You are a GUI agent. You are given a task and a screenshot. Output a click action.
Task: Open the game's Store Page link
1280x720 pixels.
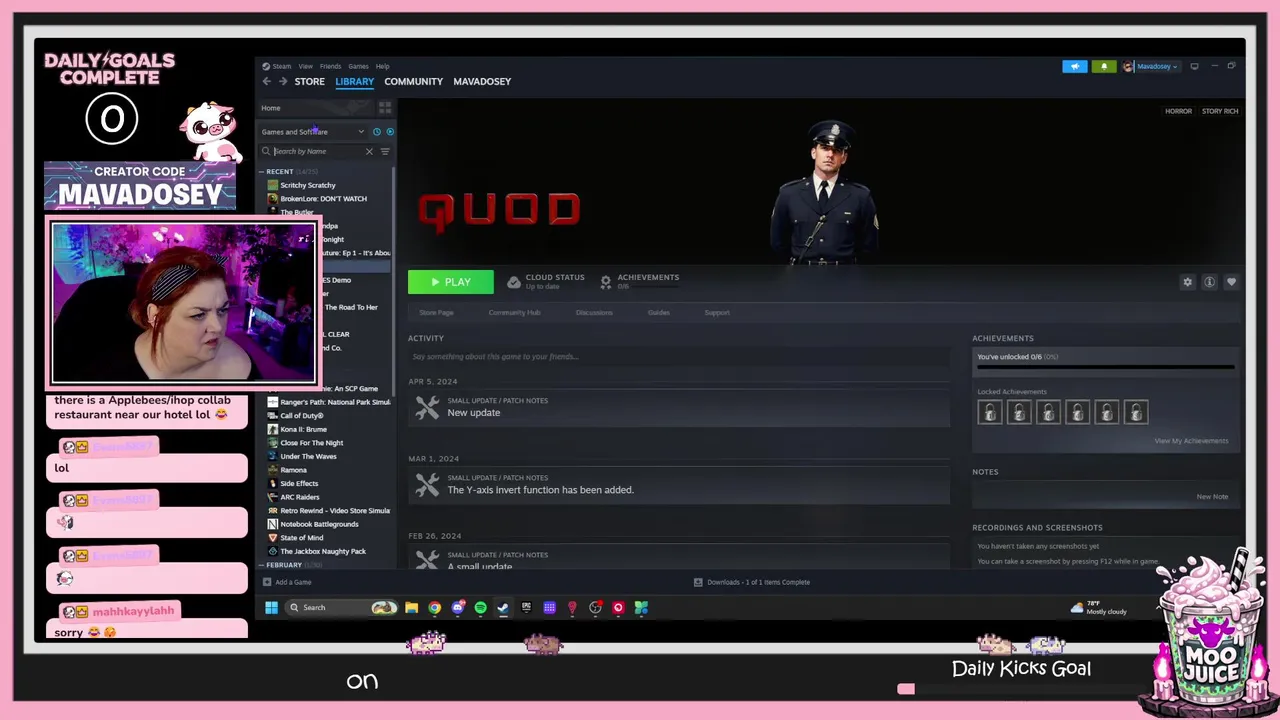click(436, 313)
